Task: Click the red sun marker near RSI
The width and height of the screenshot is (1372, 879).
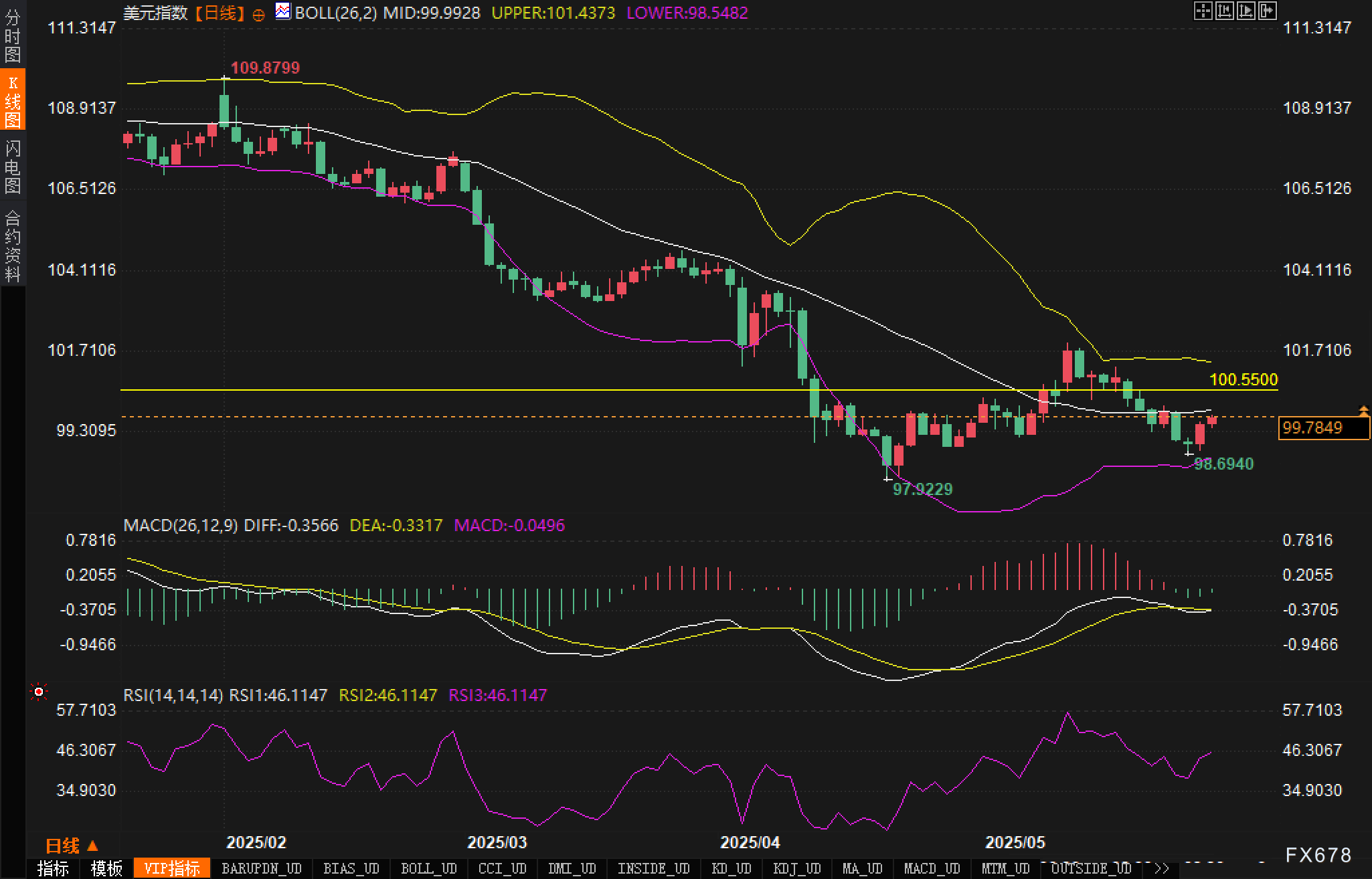Action: [39, 692]
